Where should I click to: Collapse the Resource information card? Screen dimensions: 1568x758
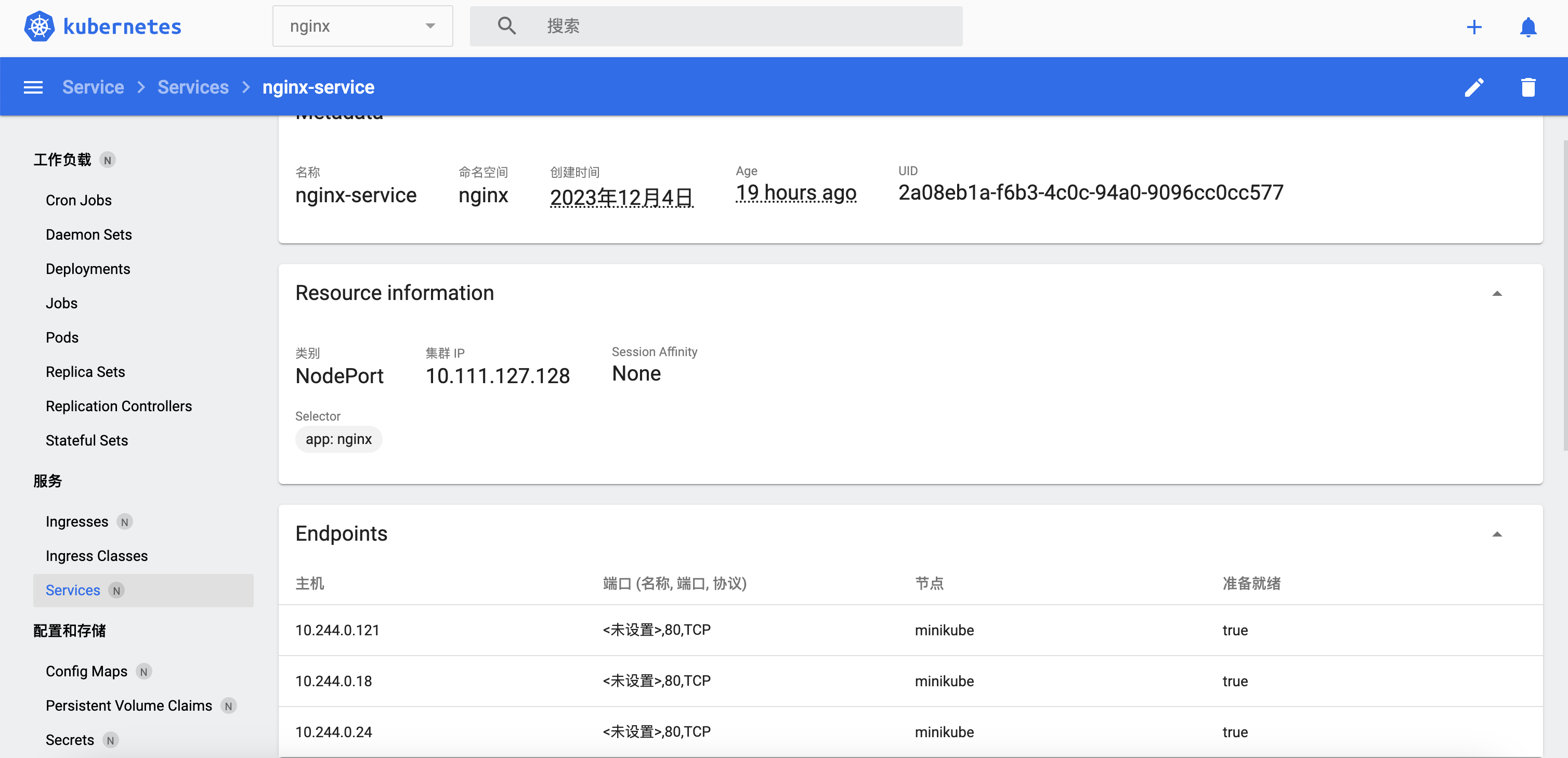[x=1497, y=293]
